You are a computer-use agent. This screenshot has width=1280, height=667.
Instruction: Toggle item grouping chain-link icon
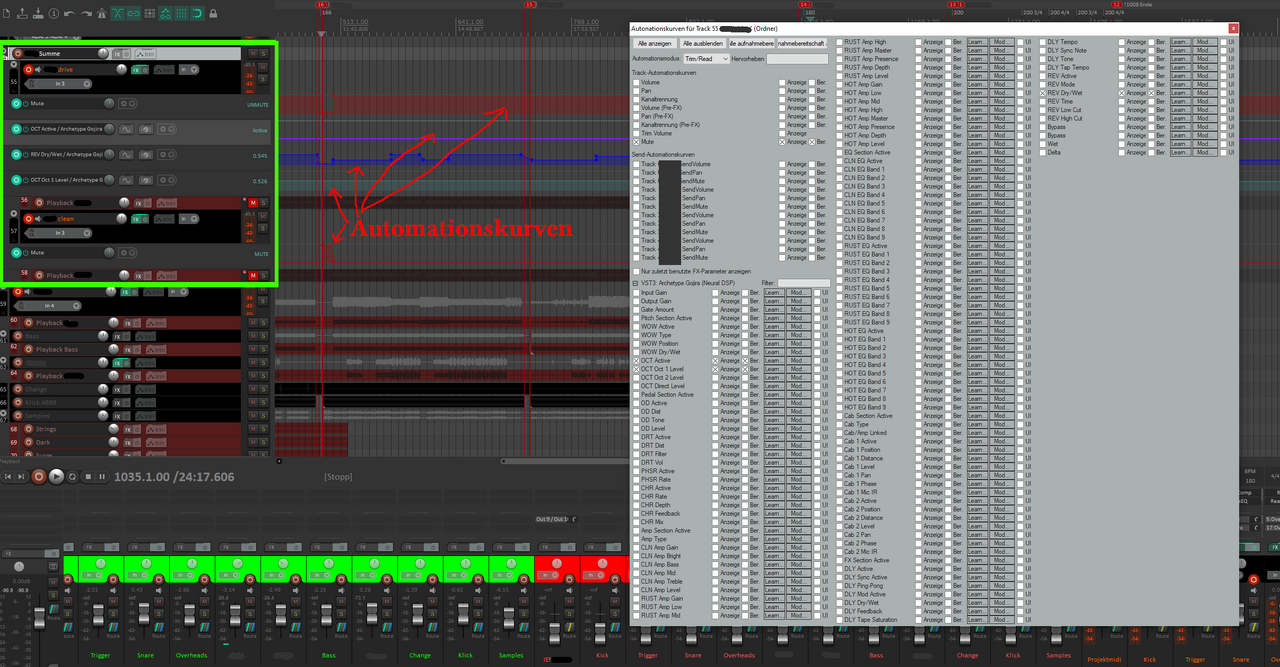[133, 14]
